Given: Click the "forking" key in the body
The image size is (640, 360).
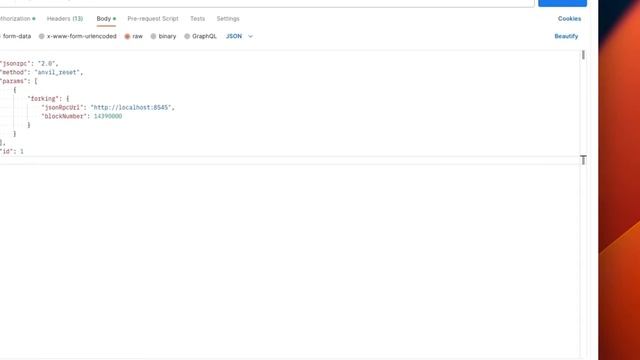Looking at the screenshot, I should tap(43, 99).
